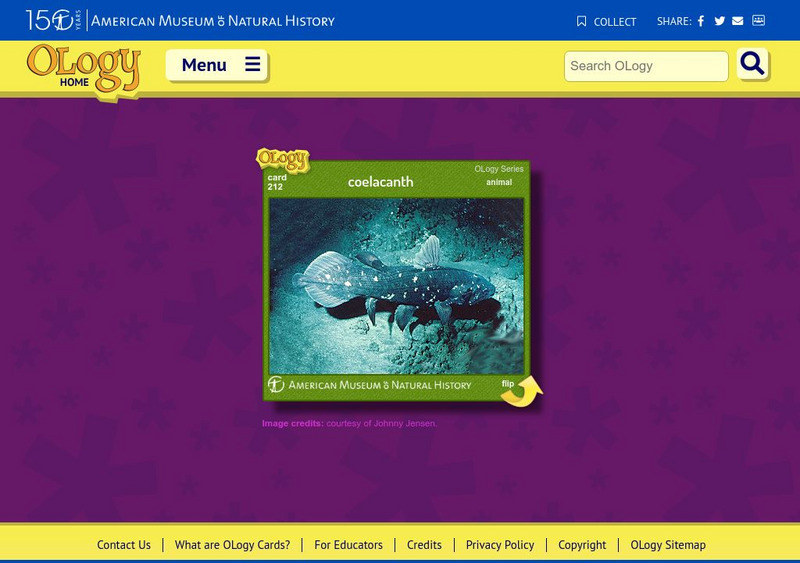The image size is (800, 563).
Task: Open the Menu button
Action: (217, 65)
